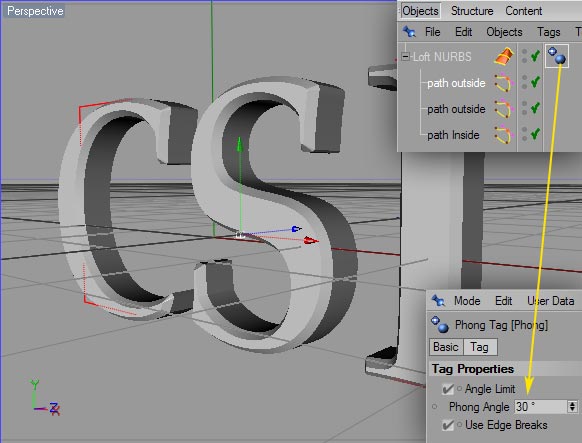Image resolution: width=582 pixels, height=443 pixels.
Task: Click the Use Edge Breaks animation dot
Action: click(x=460, y=424)
